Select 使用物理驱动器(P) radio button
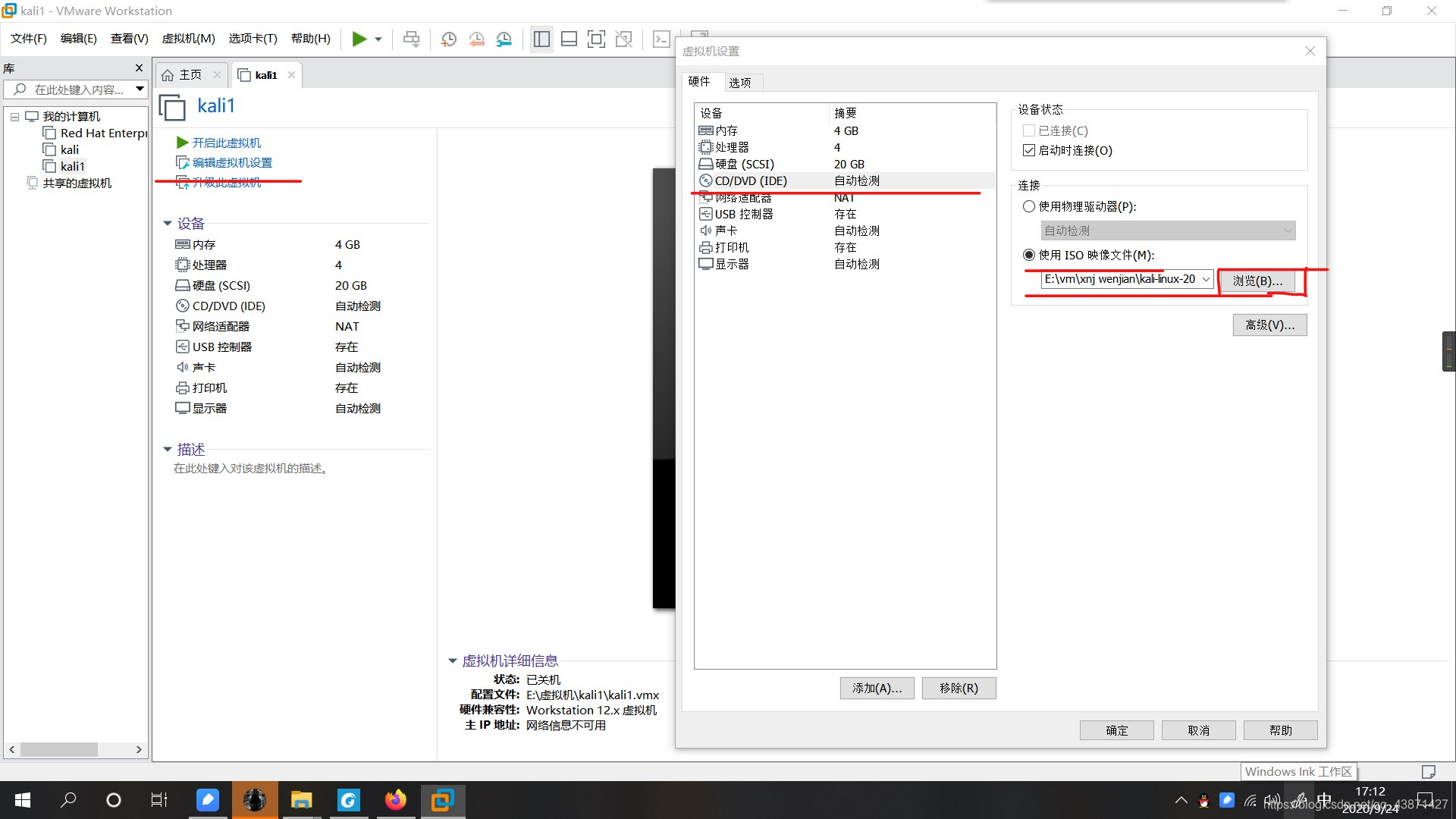Viewport: 1456px width, 819px height. tap(1029, 207)
